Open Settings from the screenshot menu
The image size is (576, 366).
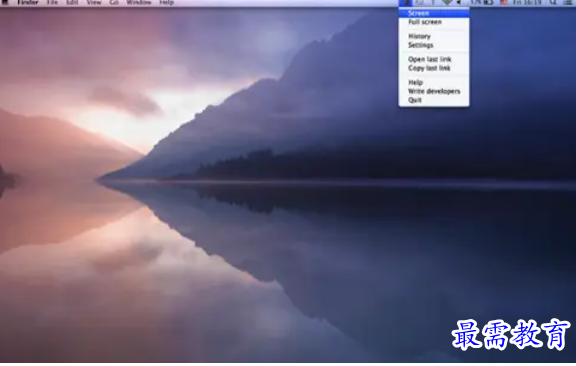pyautogui.click(x=434, y=45)
